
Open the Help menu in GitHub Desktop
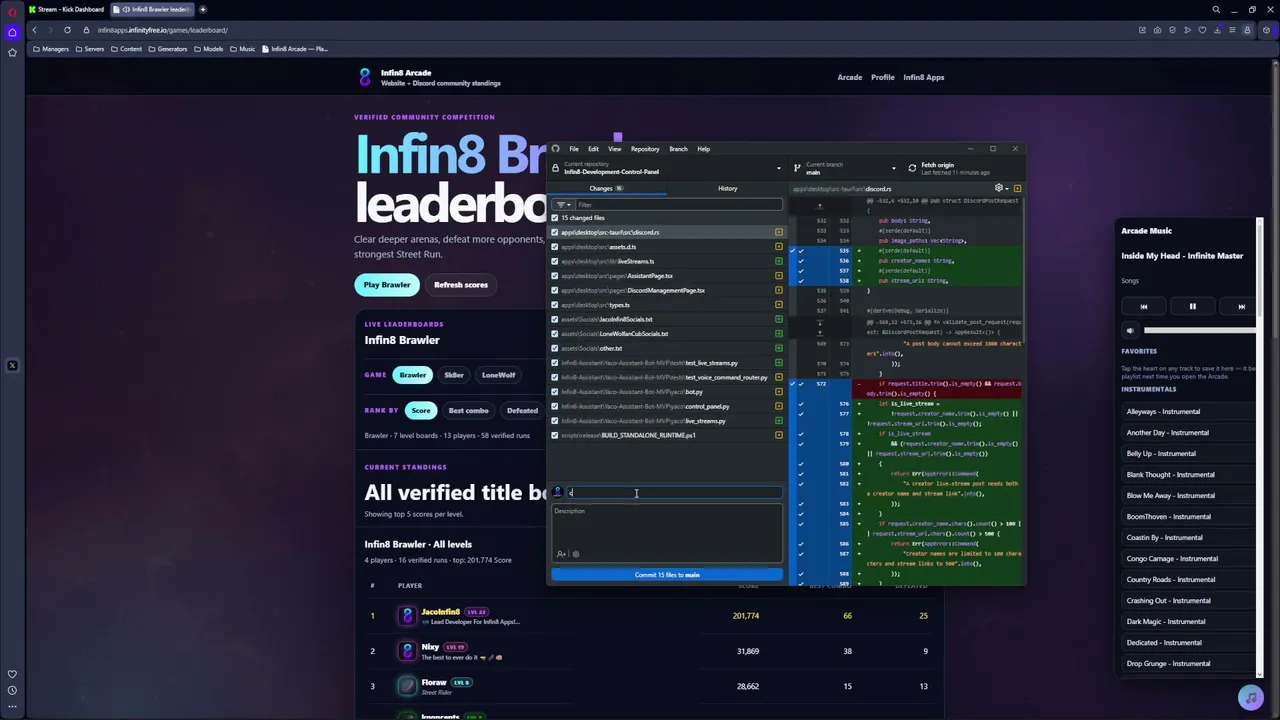(704, 149)
